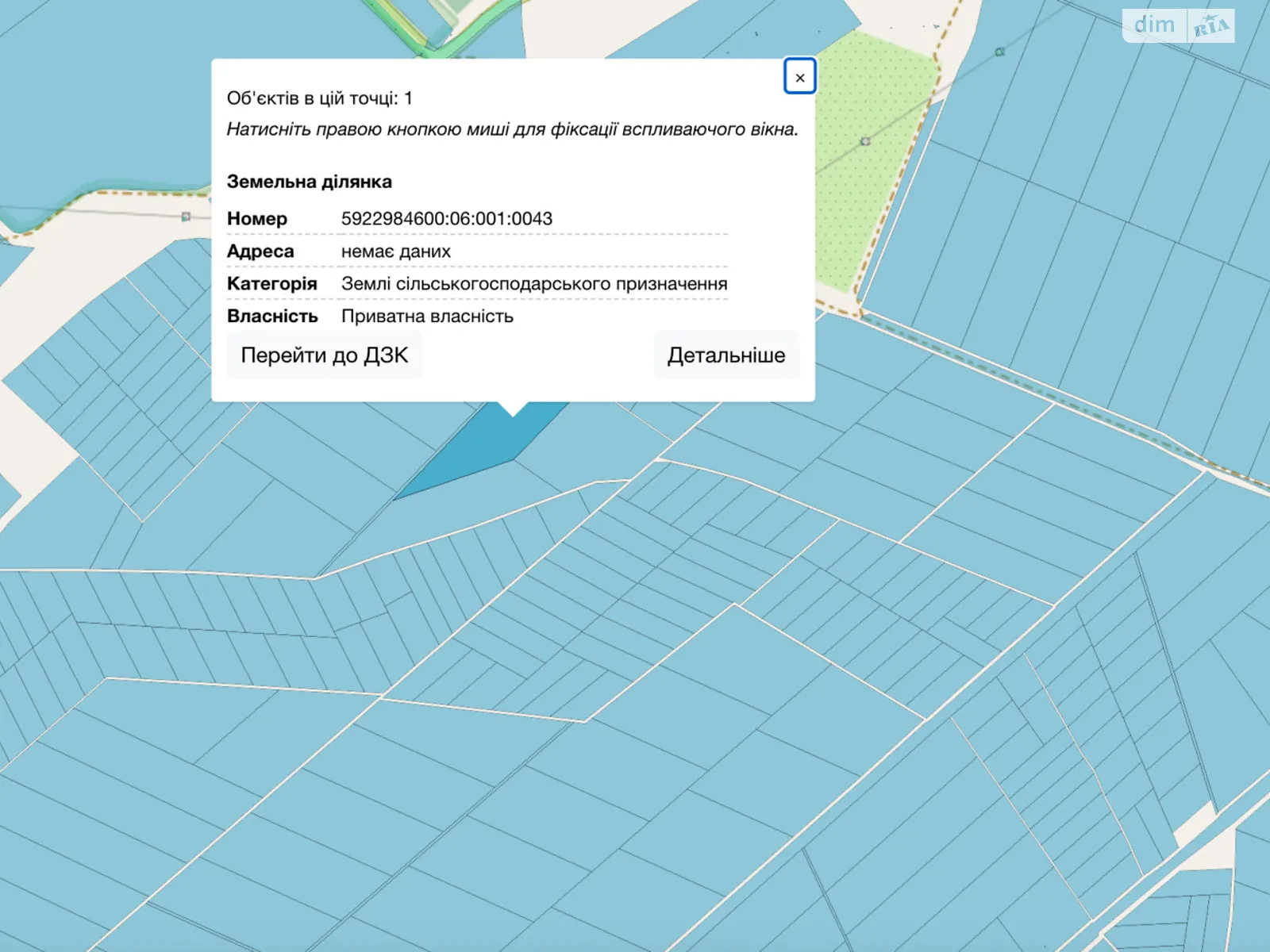Click the italic right-click hint text

point(512,129)
